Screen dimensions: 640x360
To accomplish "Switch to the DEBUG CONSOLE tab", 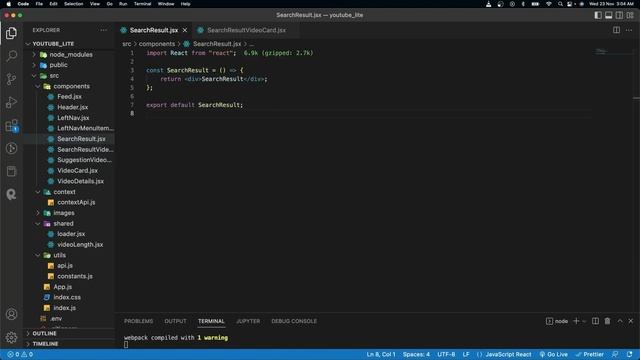I will 294,321.
